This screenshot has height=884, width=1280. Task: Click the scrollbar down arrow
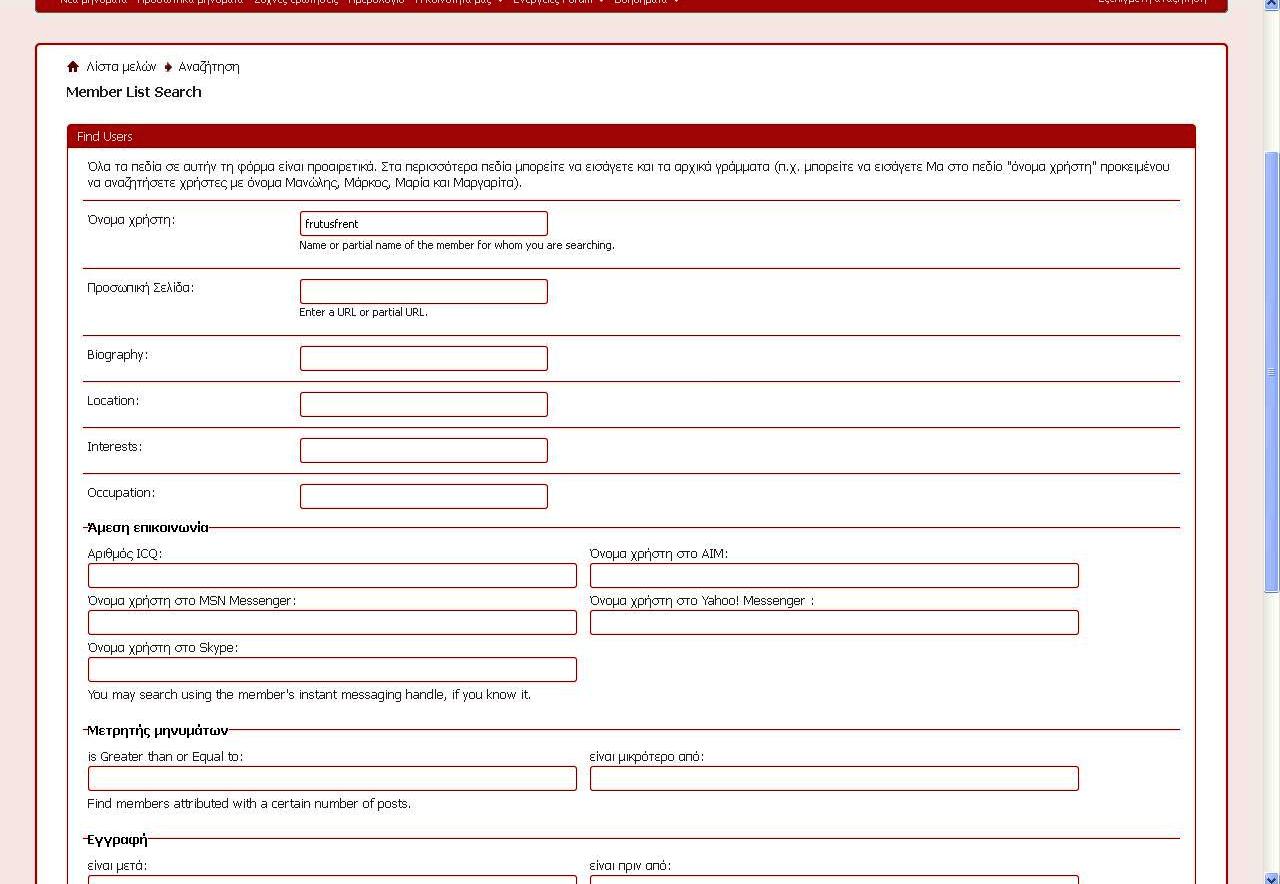point(1271,877)
